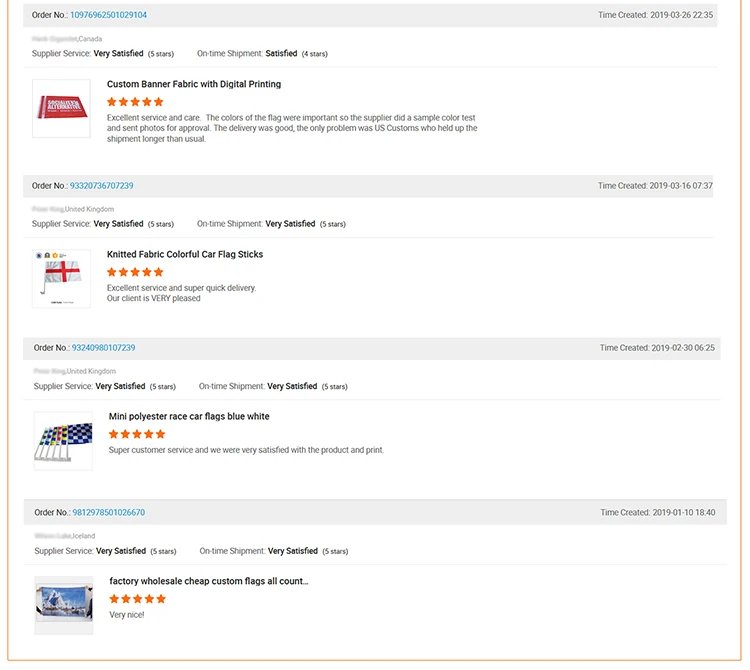
Task: Click the red banner product thumbnail
Action: (61, 108)
